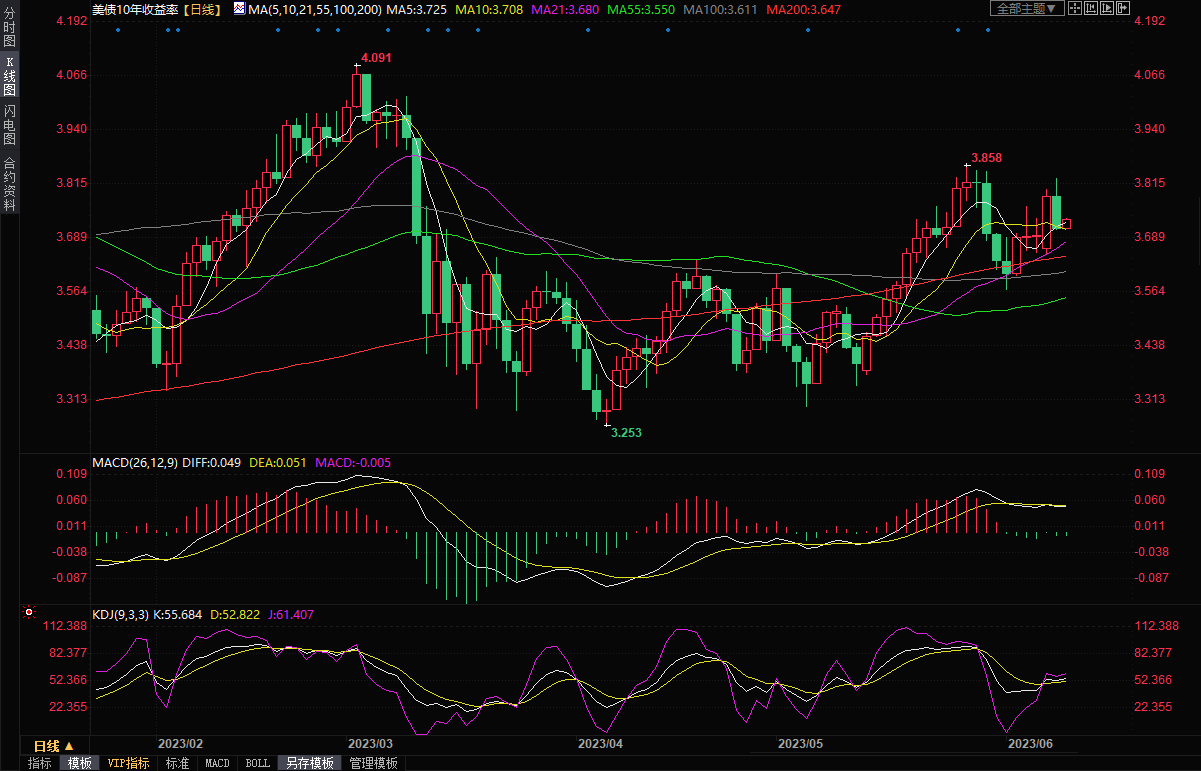Click the range measurement icon beside the crosshair
Image resolution: width=1201 pixels, height=771 pixels.
(x=1089, y=8)
